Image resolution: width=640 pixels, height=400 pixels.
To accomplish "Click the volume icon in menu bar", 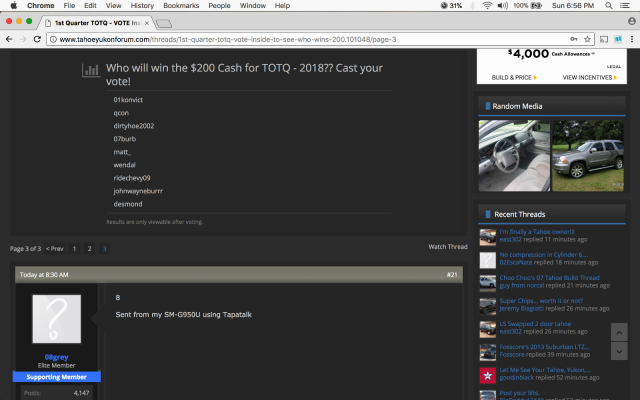I will [x=502, y=5].
